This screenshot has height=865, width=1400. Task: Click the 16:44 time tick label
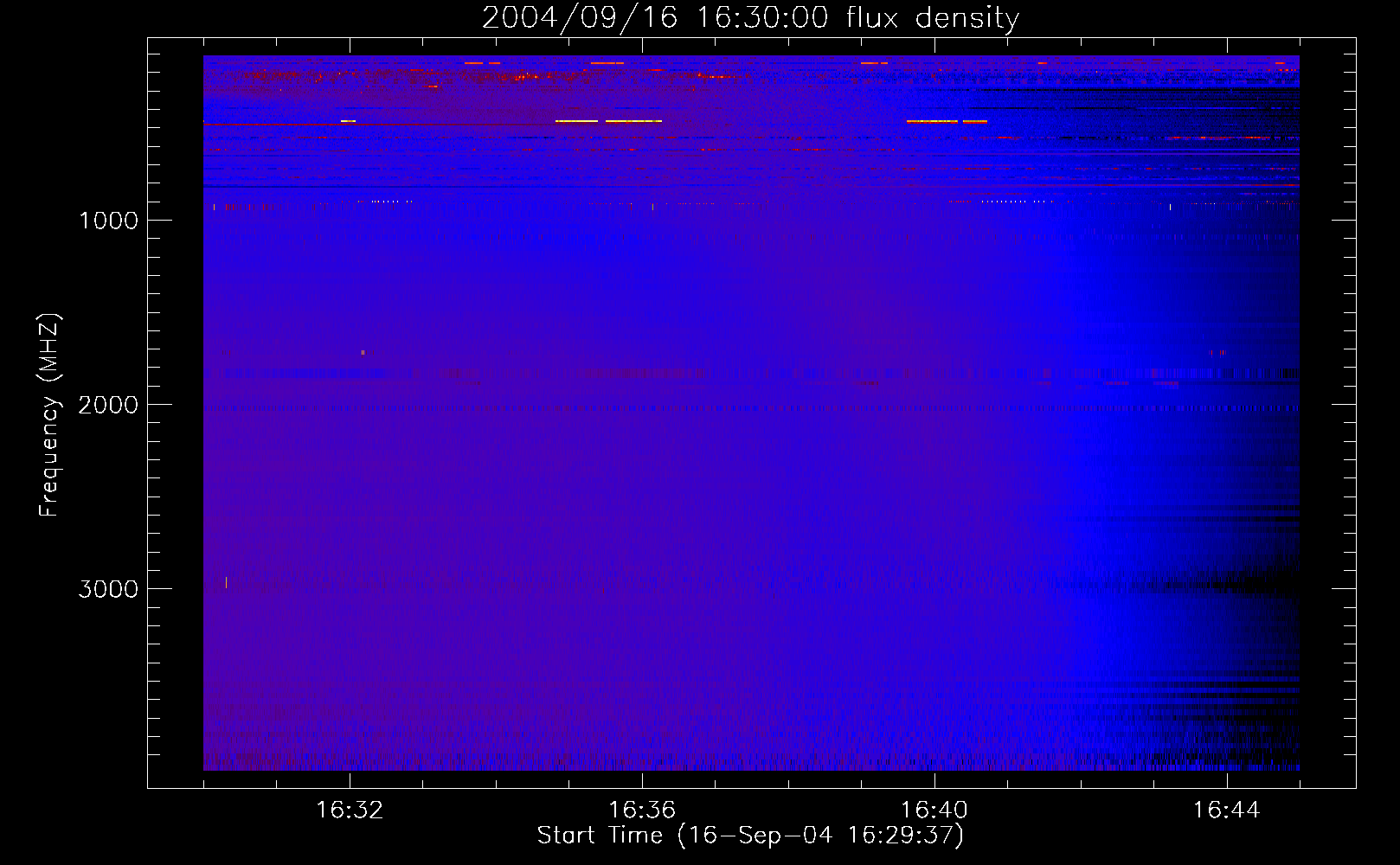1227,811
